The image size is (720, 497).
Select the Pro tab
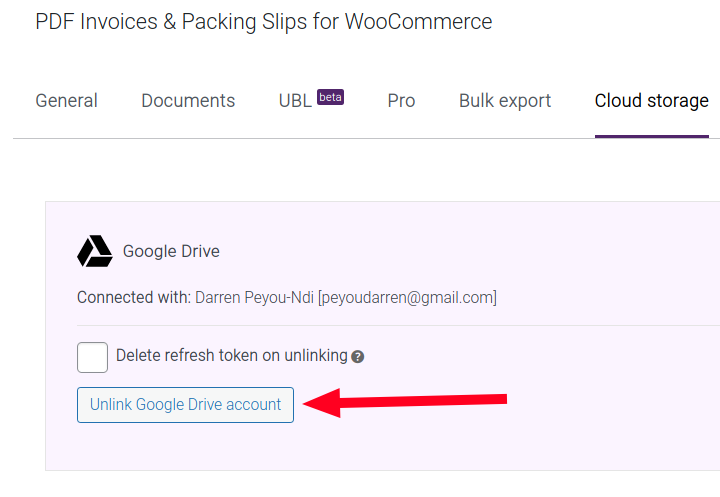pyautogui.click(x=401, y=101)
